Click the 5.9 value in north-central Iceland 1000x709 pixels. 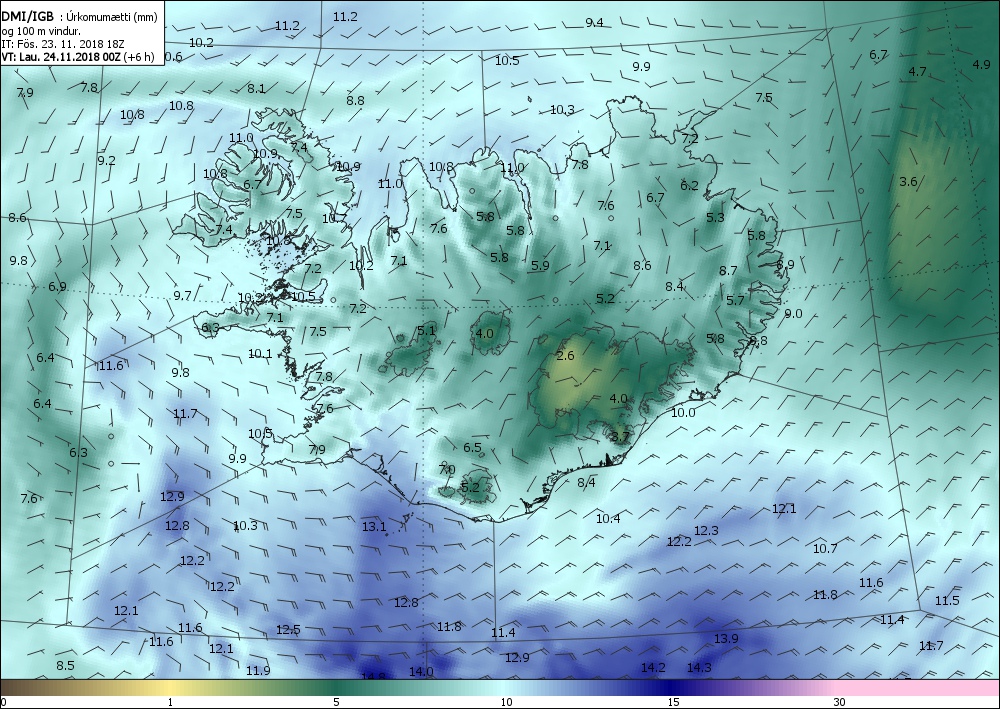(x=540, y=266)
